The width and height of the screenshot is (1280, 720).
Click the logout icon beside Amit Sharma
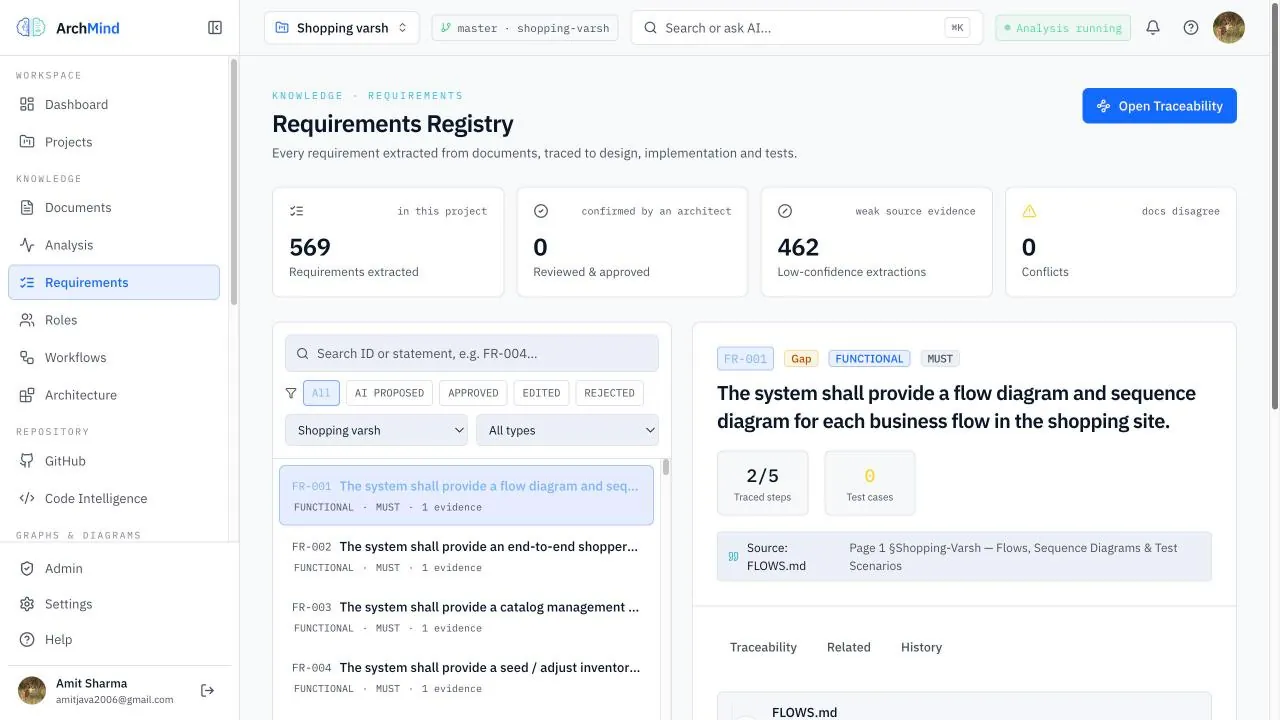point(207,690)
